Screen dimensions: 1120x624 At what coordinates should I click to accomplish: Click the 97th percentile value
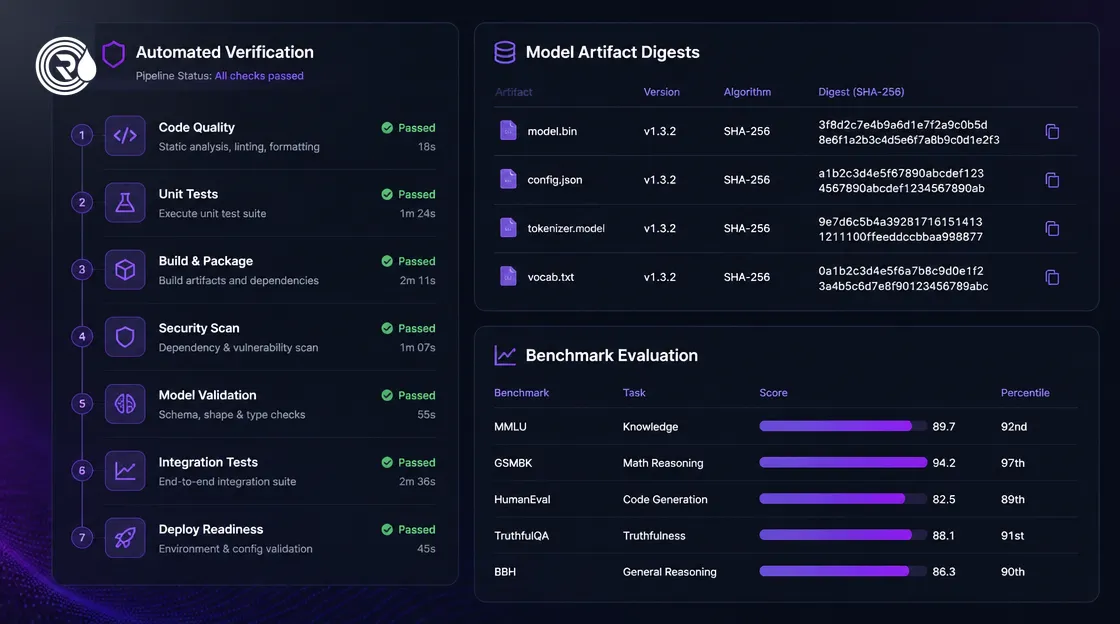1013,463
